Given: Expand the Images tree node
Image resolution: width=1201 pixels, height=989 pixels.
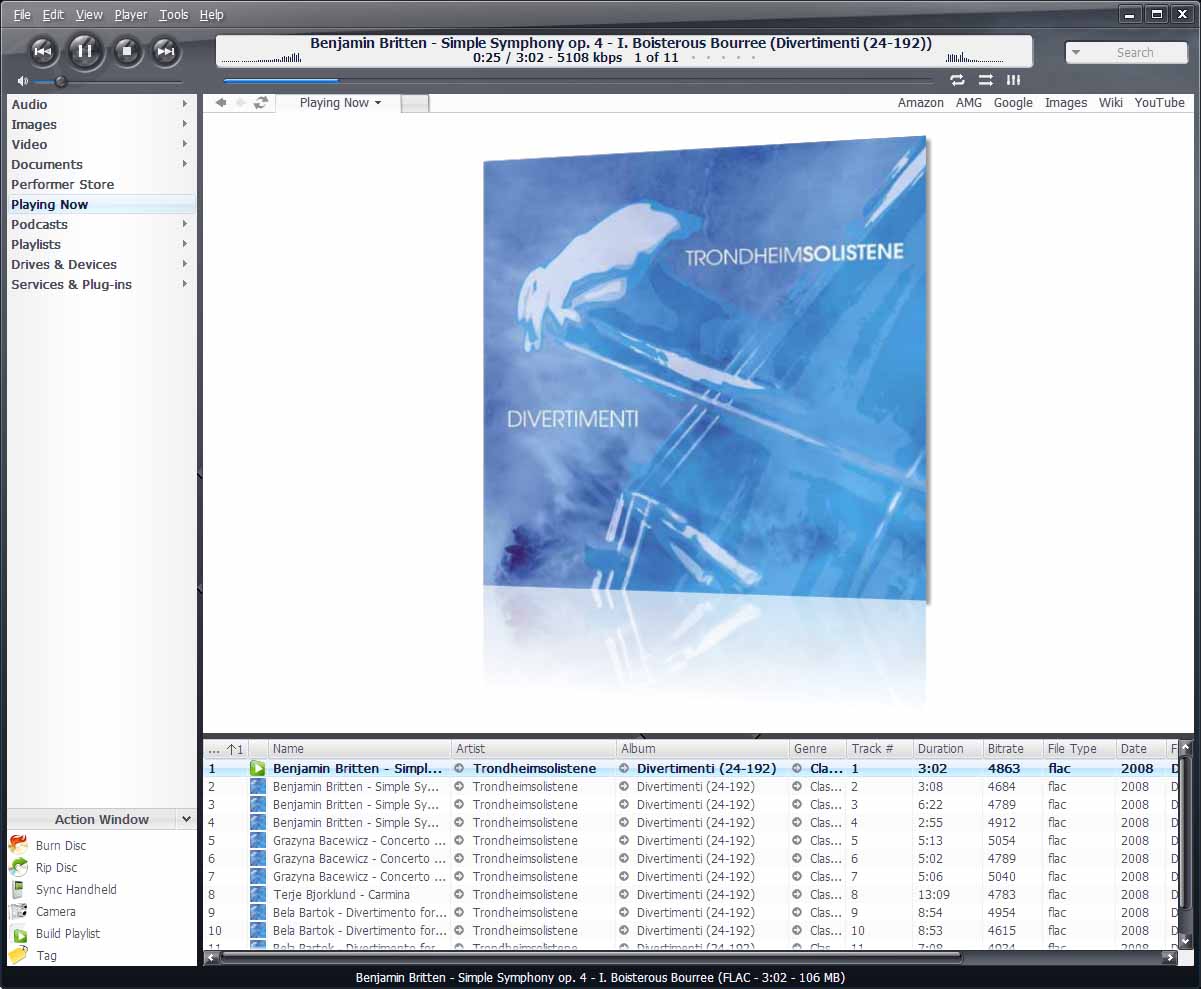Looking at the screenshot, I should 185,124.
